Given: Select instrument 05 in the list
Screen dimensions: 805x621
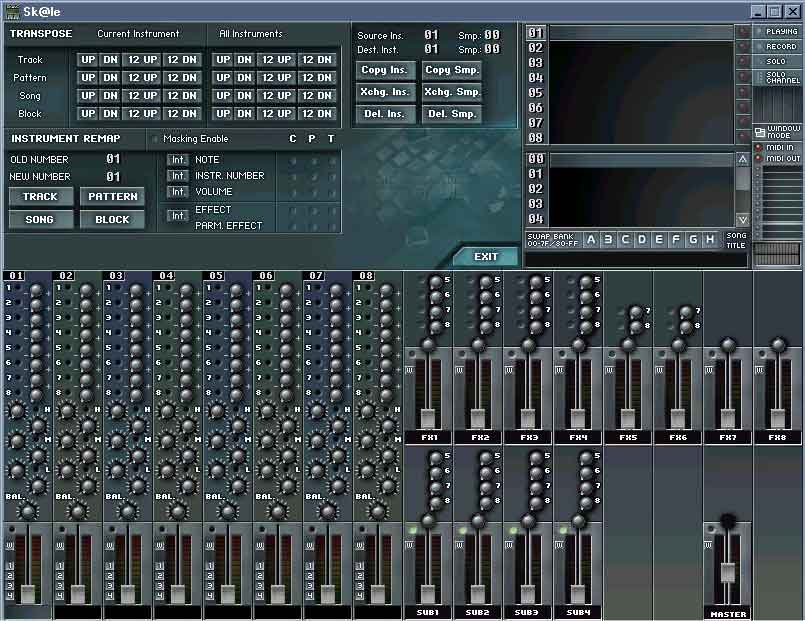Looking at the screenshot, I should pyautogui.click(x=536, y=93).
